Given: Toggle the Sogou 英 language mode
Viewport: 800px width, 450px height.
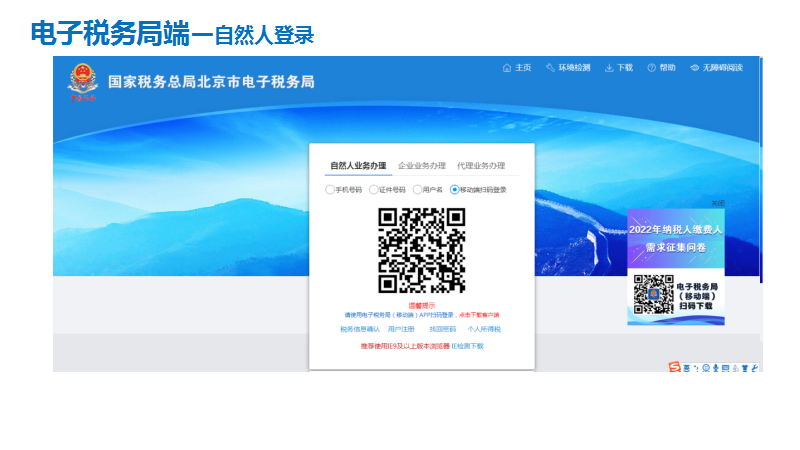Looking at the screenshot, I should point(687,368).
